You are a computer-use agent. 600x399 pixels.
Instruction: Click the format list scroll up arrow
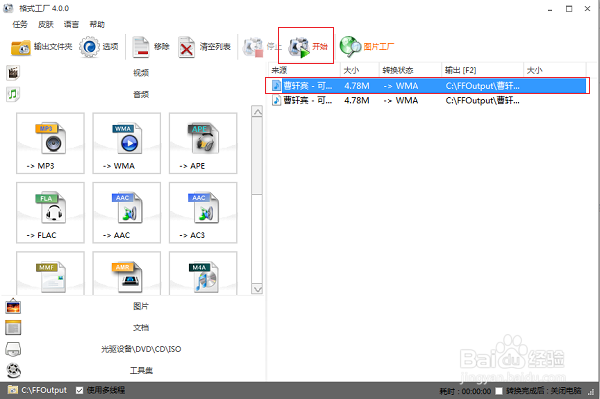click(x=258, y=112)
